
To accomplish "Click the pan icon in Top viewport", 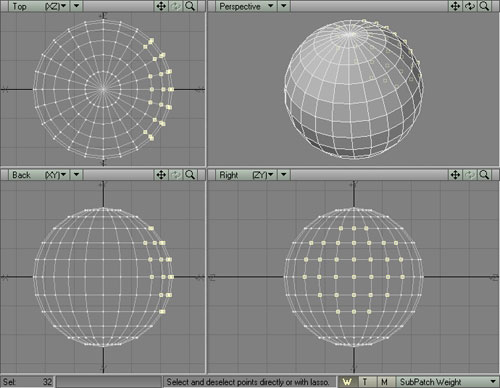I will pyautogui.click(x=161, y=6).
